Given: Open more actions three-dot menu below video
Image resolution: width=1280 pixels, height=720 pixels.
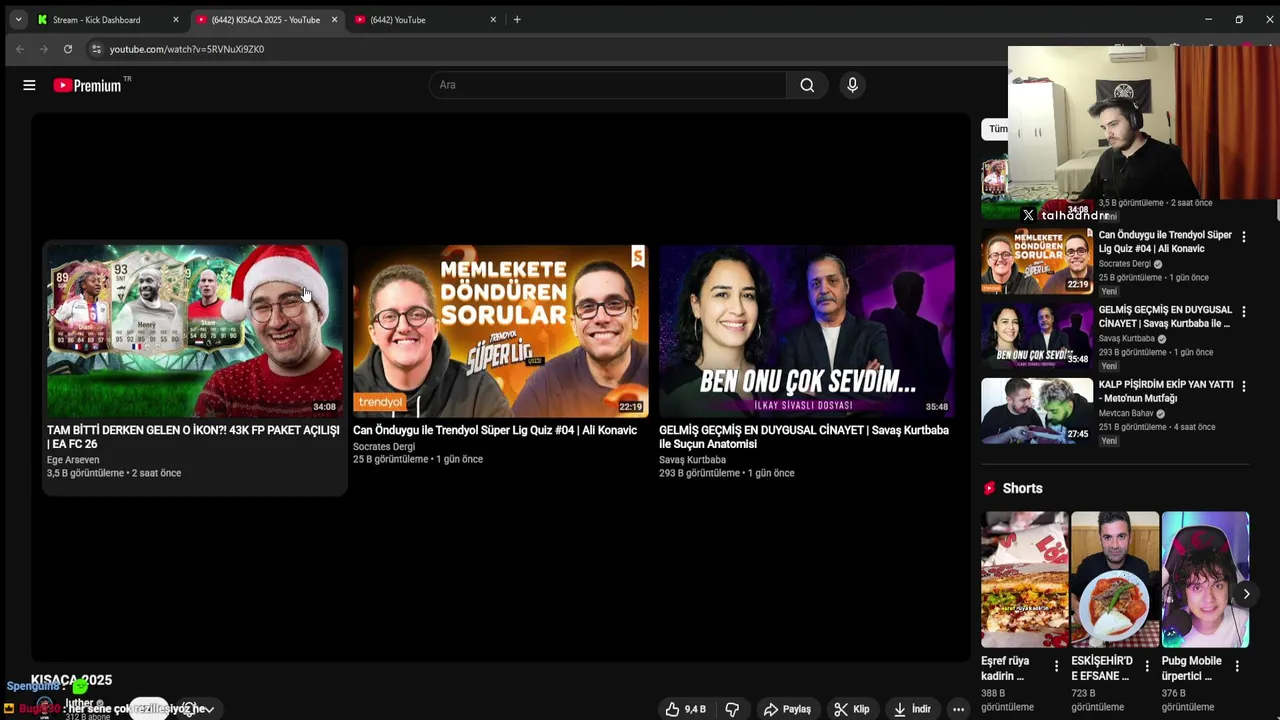Looking at the screenshot, I should [958, 709].
